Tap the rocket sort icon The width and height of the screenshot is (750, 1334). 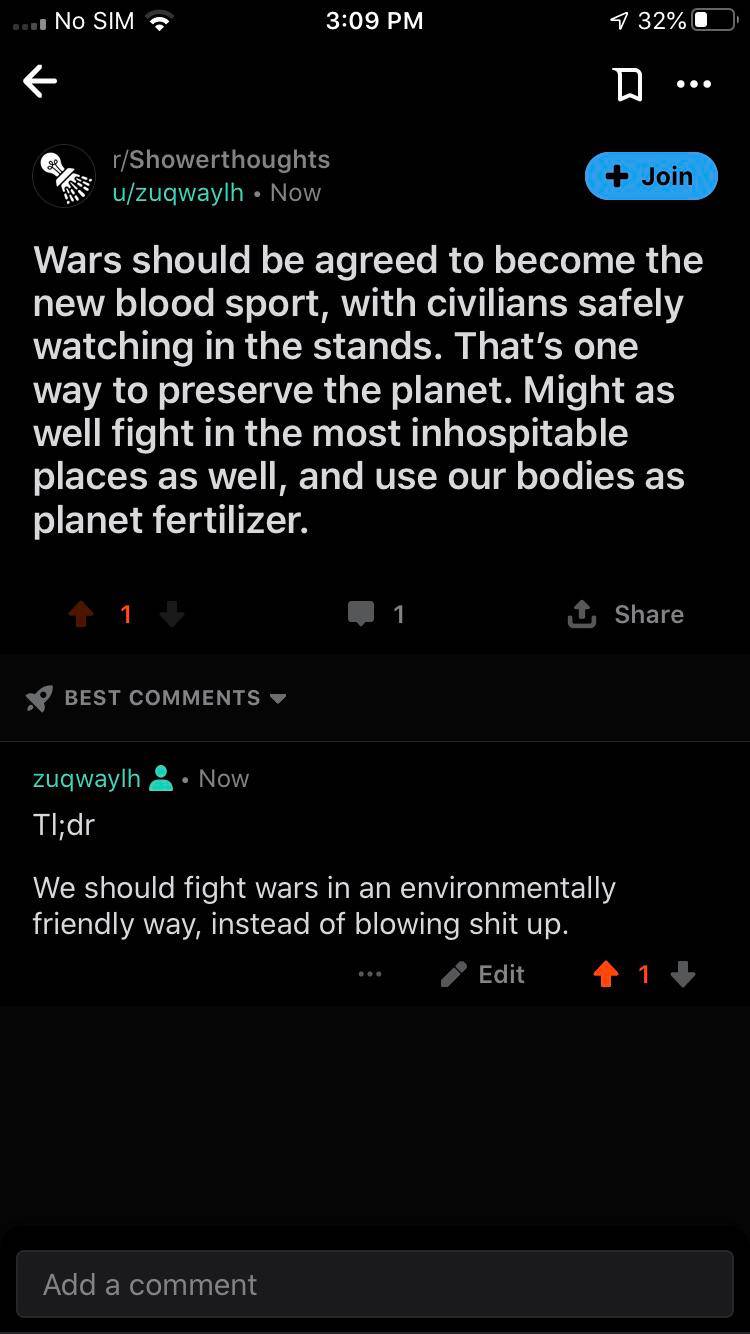39,698
